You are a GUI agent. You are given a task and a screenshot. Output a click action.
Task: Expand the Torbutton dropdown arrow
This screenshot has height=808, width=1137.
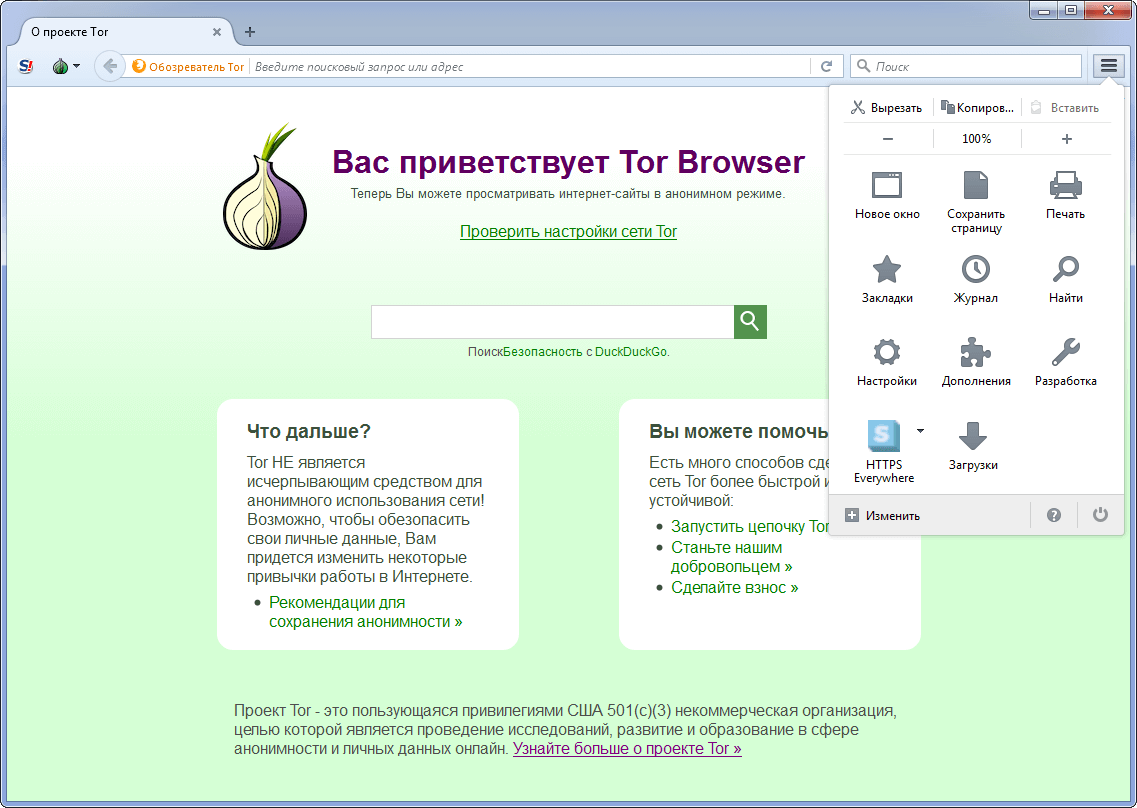pos(77,66)
